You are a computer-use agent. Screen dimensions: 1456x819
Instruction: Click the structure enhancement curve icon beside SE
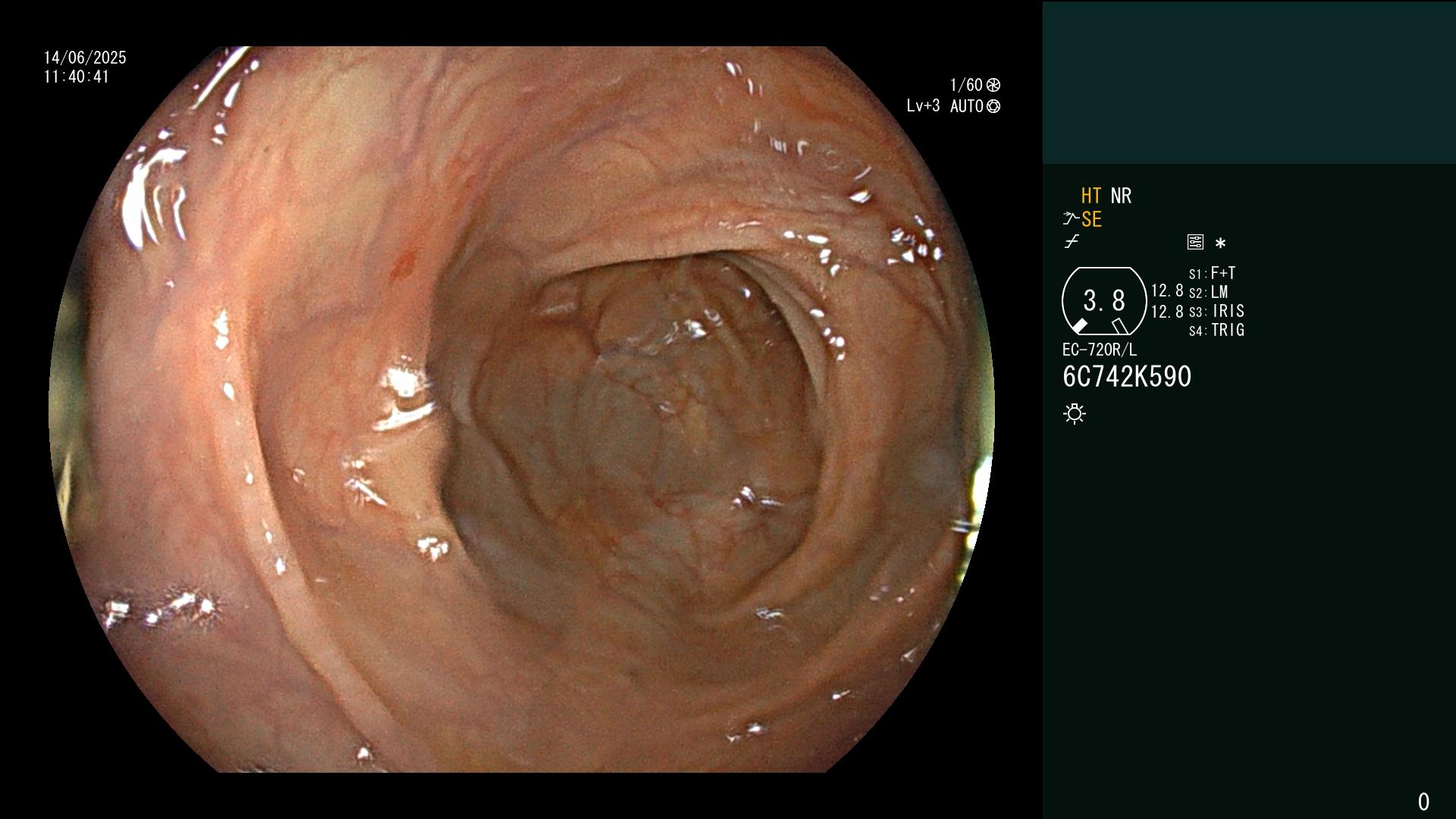click(x=1071, y=219)
